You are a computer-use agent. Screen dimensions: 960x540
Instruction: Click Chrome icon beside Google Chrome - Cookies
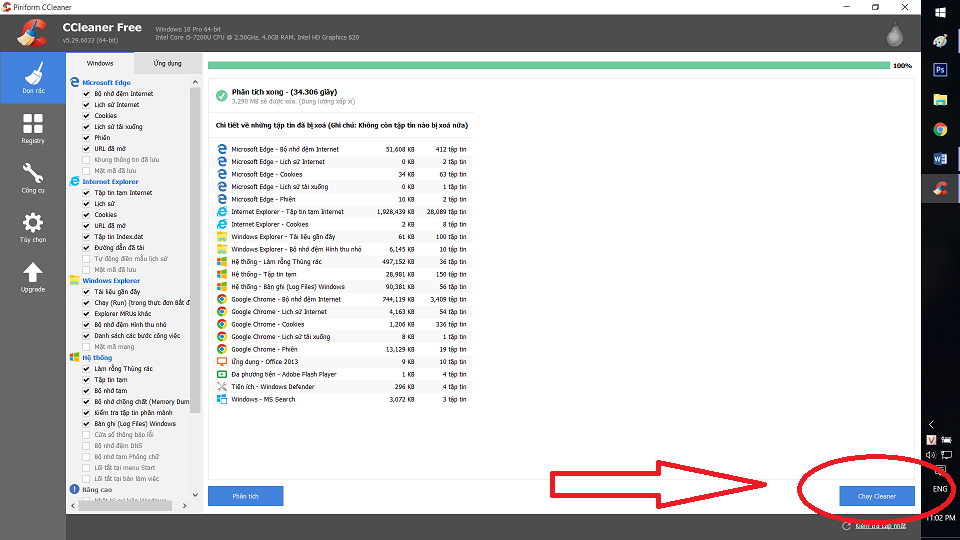pos(222,324)
